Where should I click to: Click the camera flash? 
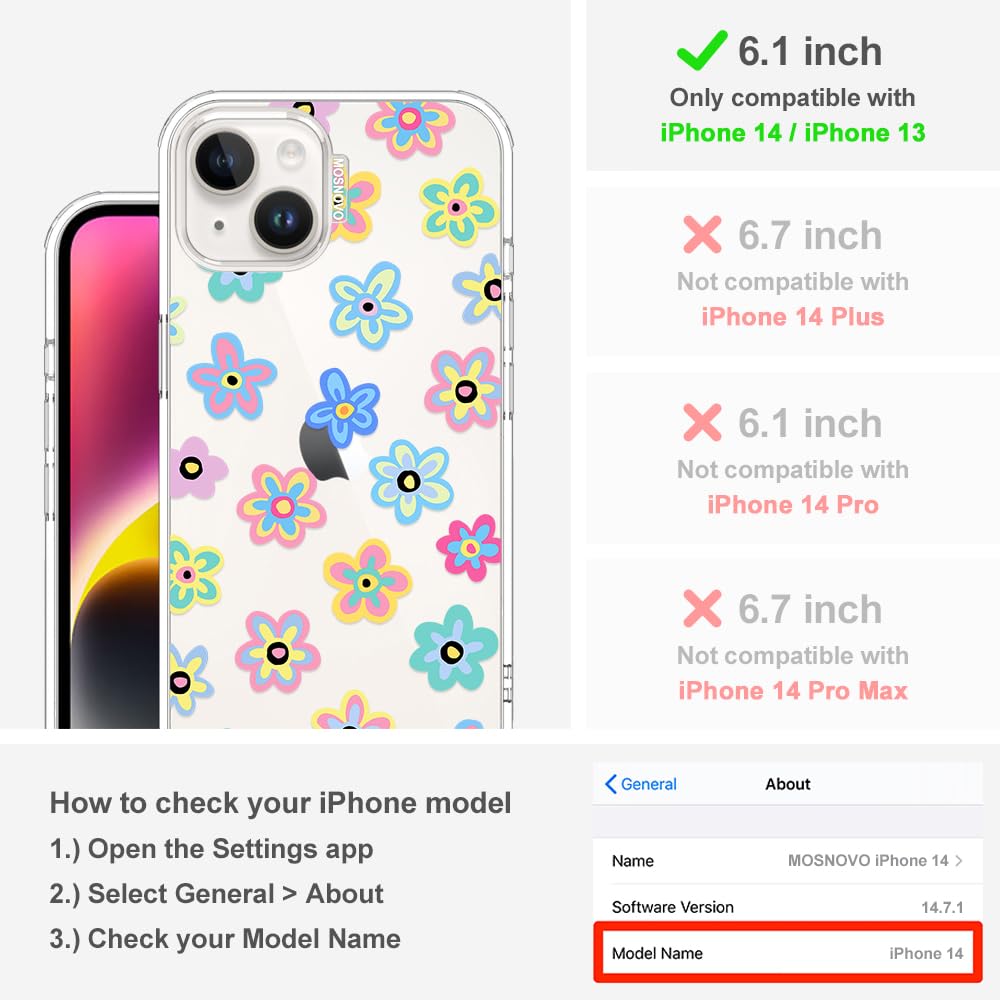(290, 153)
